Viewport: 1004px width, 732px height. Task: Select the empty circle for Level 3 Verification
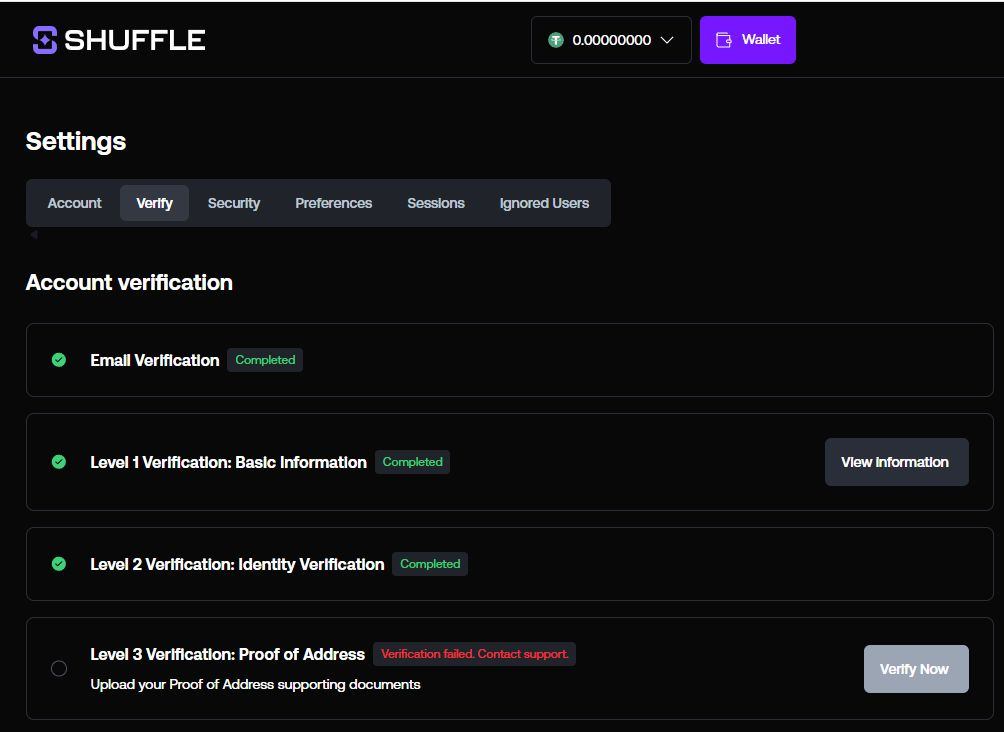click(59, 668)
